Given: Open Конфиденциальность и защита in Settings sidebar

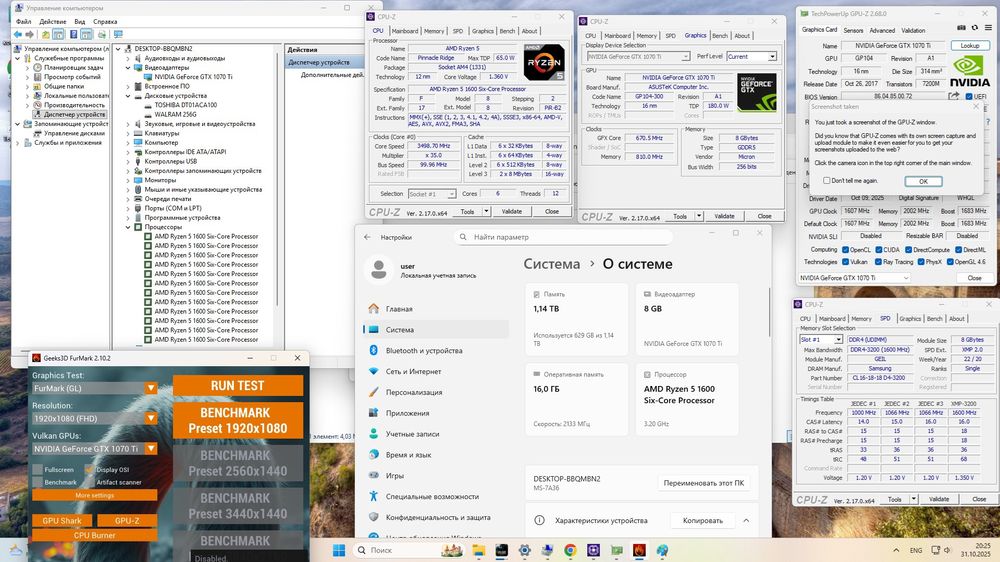Looking at the screenshot, I should pos(436,517).
